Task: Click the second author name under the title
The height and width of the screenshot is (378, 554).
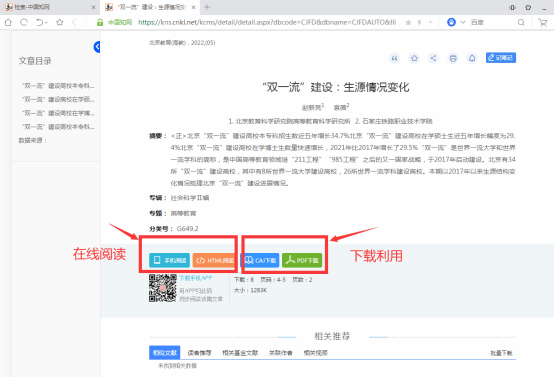Action: [x=341, y=107]
